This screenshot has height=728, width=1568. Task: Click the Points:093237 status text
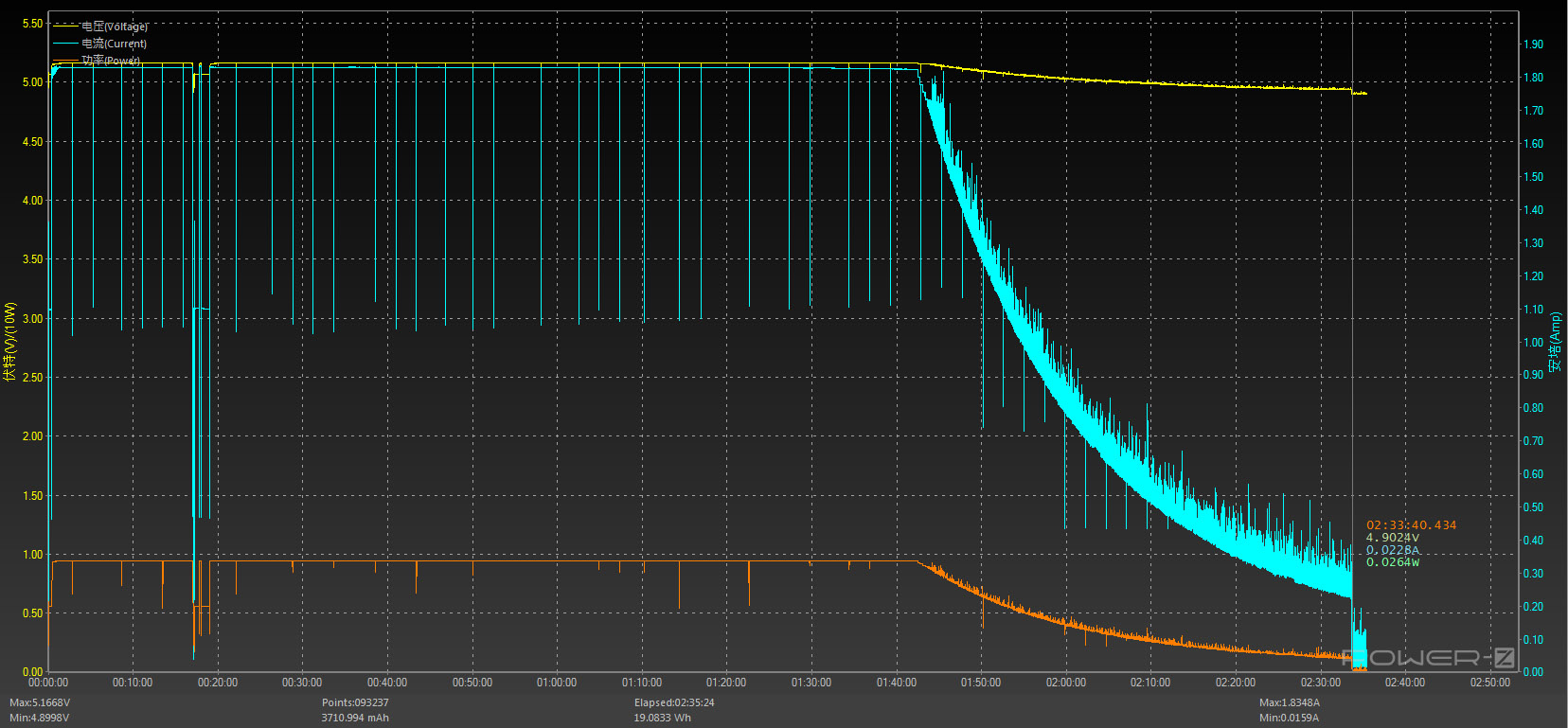coord(355,702)
